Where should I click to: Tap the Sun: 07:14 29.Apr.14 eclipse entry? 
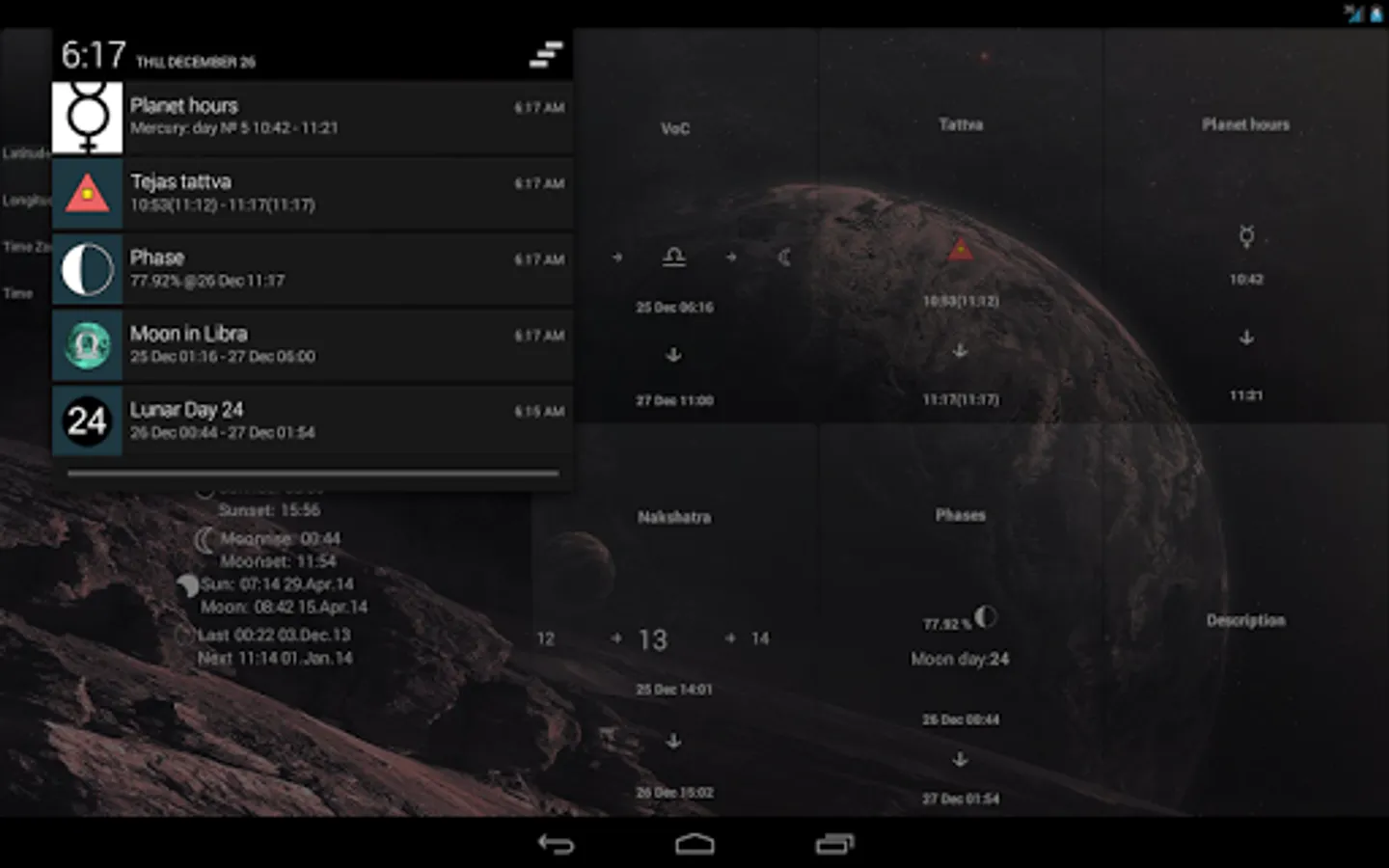pyautogui.click(x=277, y=584)
